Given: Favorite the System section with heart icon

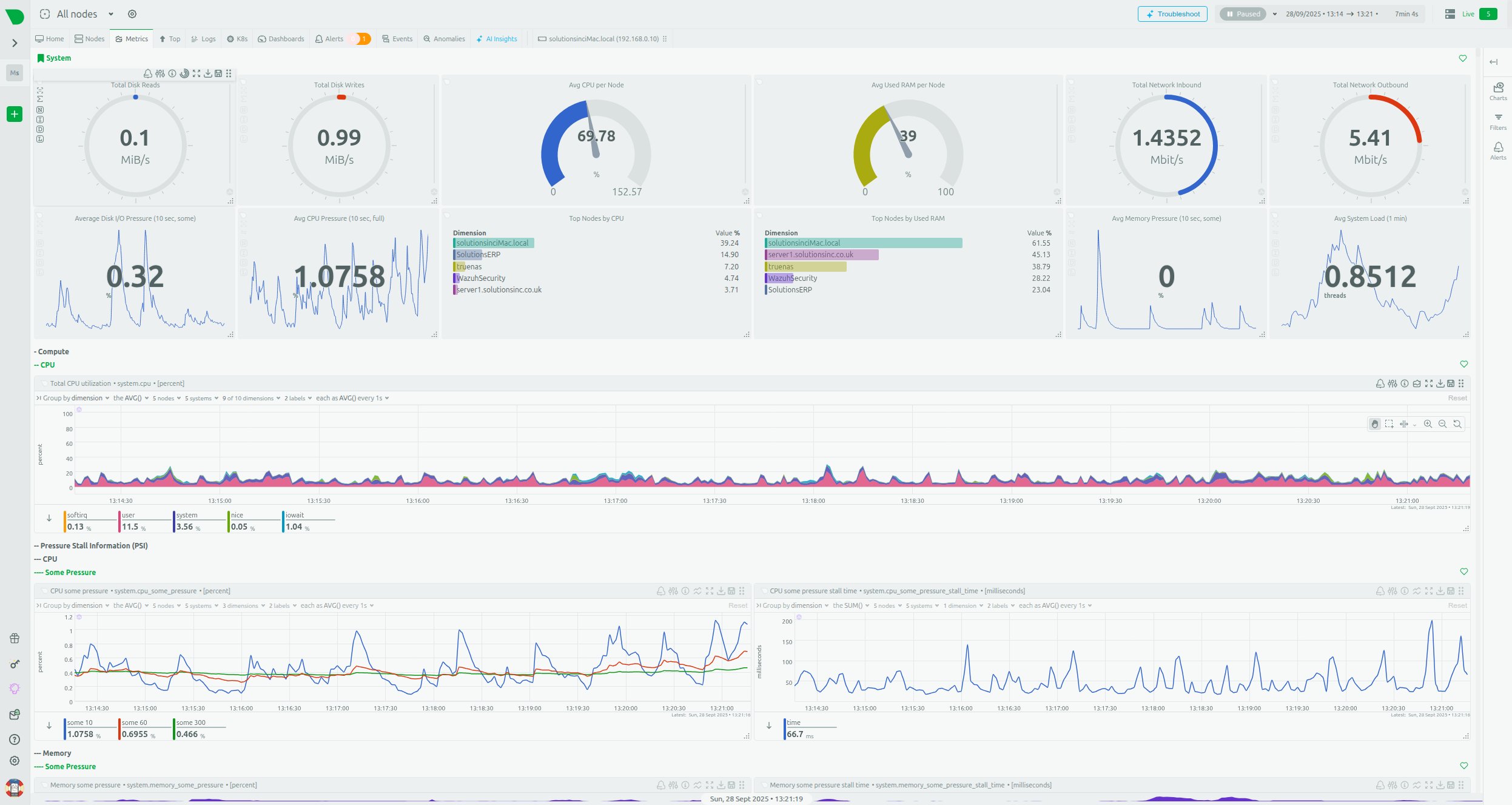Looking at the screenshot, I should 1462,58.
